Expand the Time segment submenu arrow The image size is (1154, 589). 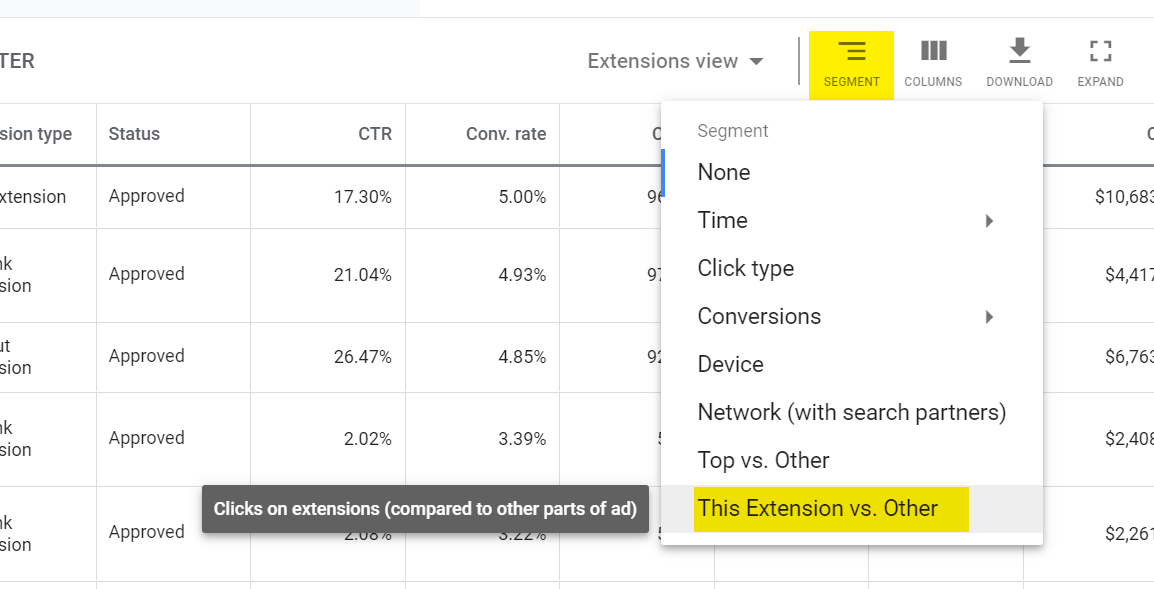click(989, 221)
